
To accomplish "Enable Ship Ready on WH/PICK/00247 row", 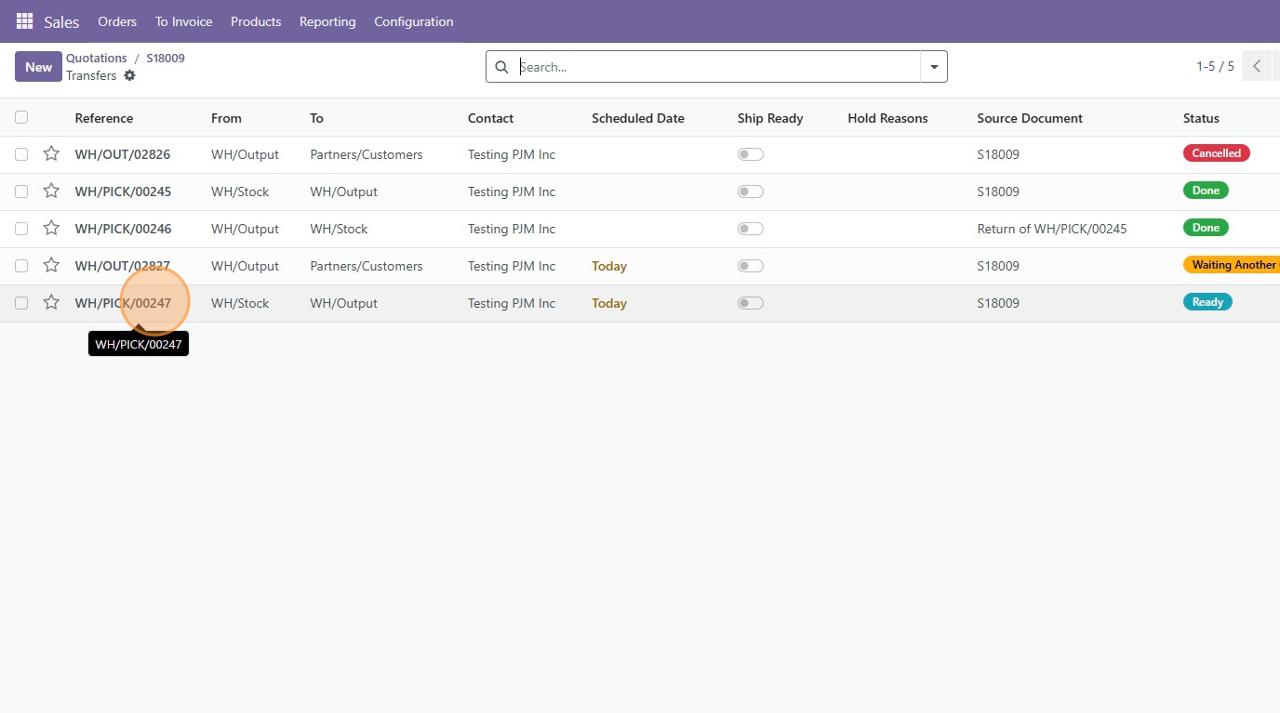I will click(750, 303).
